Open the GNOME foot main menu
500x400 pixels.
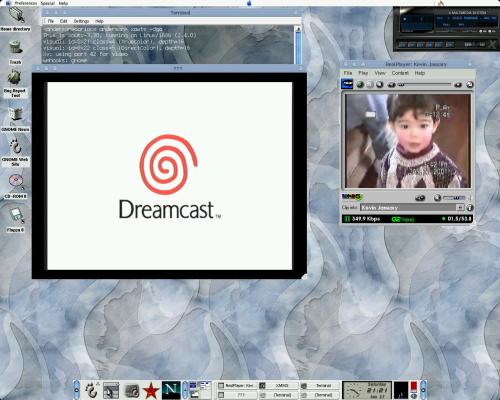coord(92,390)
